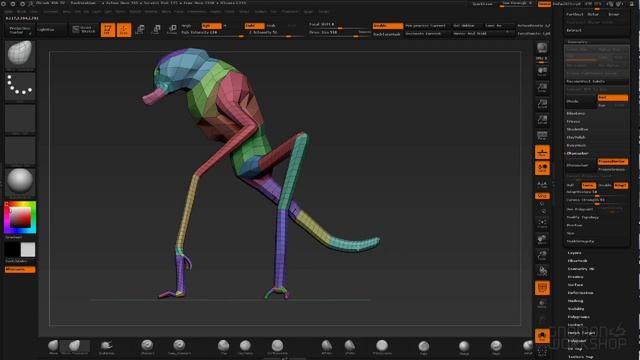
Task: Toggle Edit mode in the top shelf
Action: pos(108,30)
